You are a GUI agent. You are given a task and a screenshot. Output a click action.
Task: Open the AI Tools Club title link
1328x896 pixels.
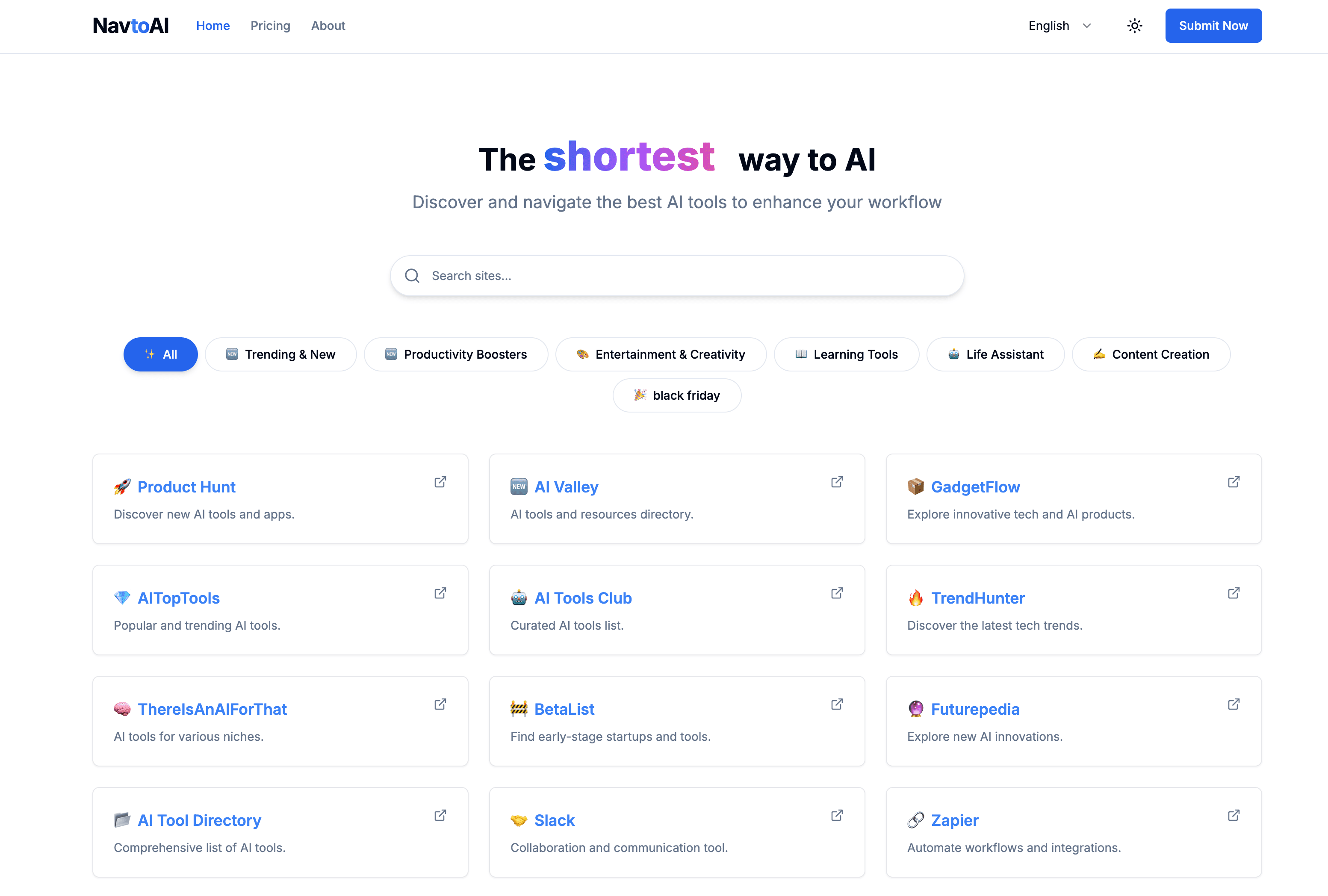pyautogui.click(x=583, y=598)
